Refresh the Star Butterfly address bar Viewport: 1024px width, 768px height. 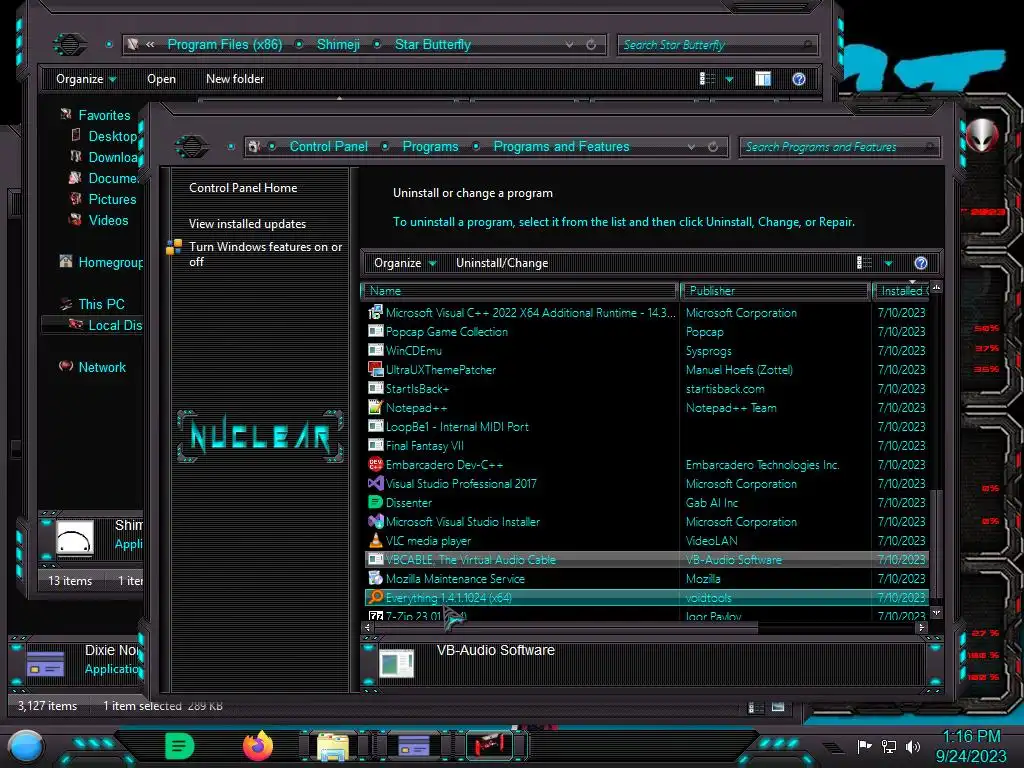[591, 45]
